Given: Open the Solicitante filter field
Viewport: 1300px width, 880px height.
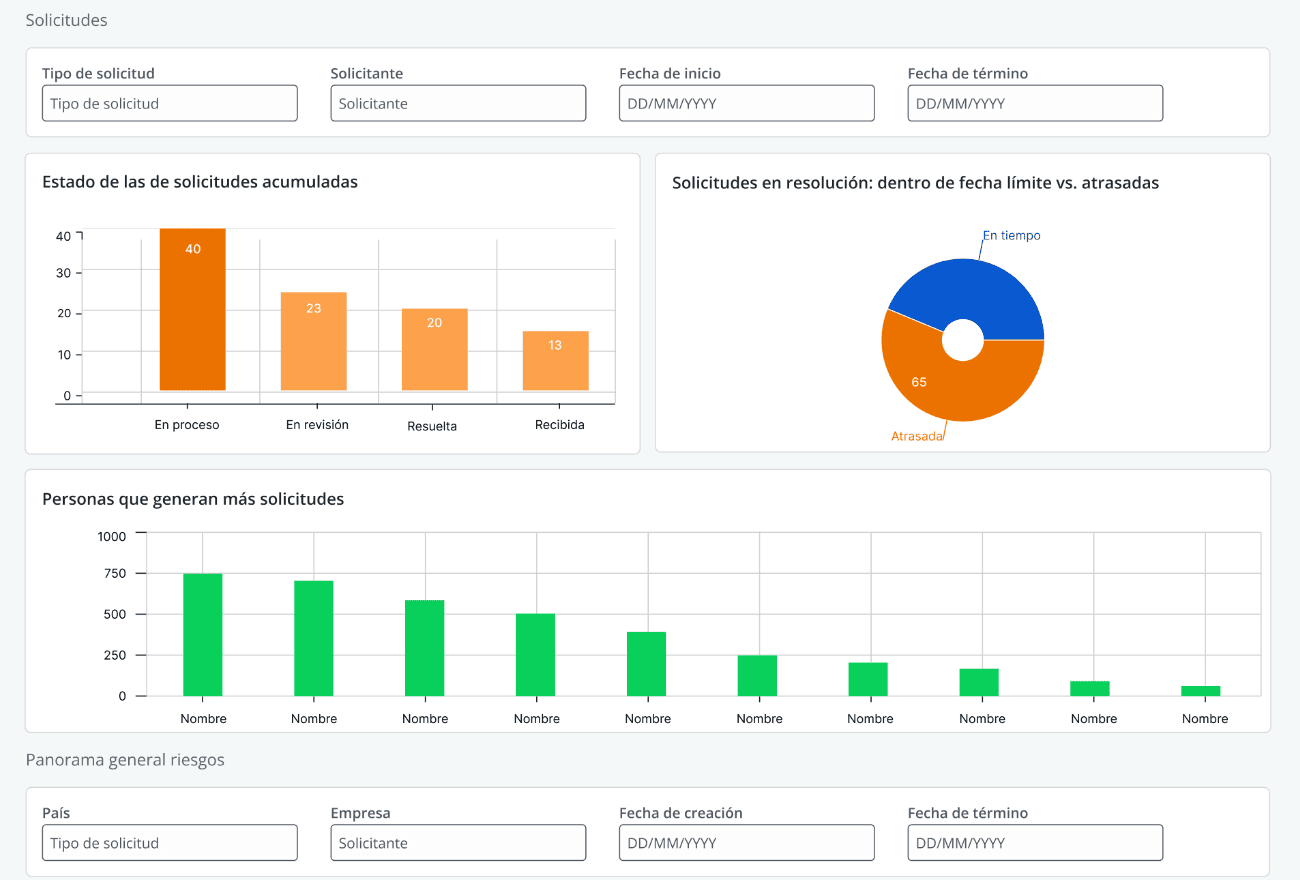Looking at the screenshot, I should pyautogui.click(x=458, y=104).
